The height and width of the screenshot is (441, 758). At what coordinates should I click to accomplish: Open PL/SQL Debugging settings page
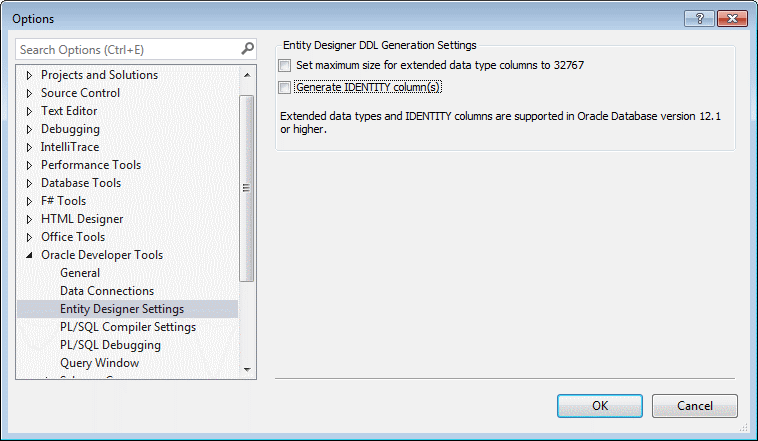coord(110,345)
